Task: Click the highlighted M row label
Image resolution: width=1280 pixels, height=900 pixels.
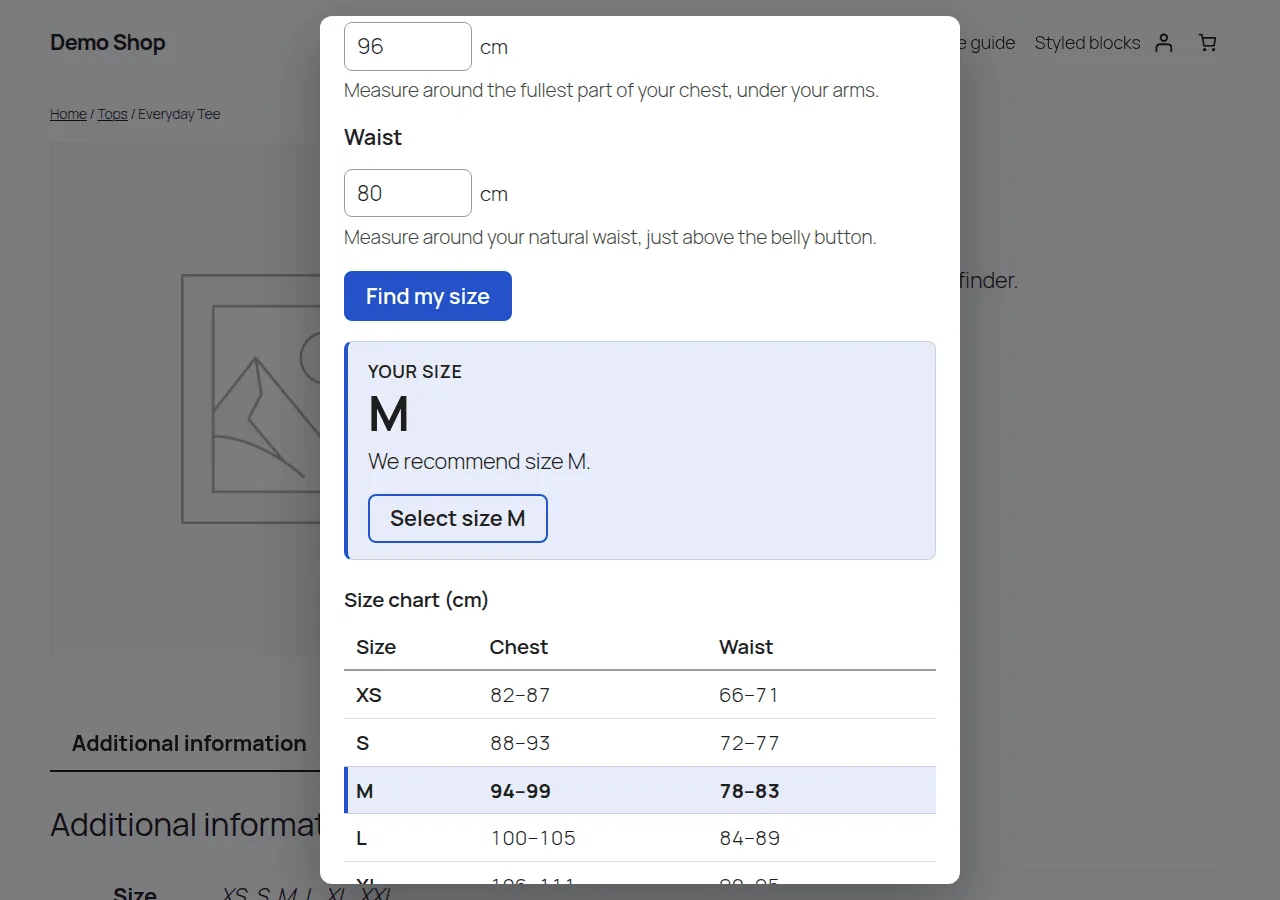Action: [365, 791]
